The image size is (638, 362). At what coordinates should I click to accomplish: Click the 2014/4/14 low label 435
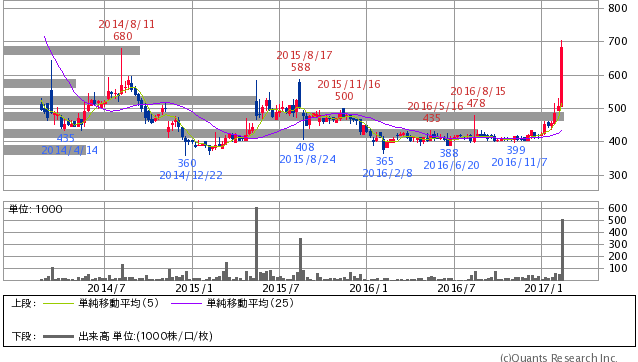click(66, 138)
